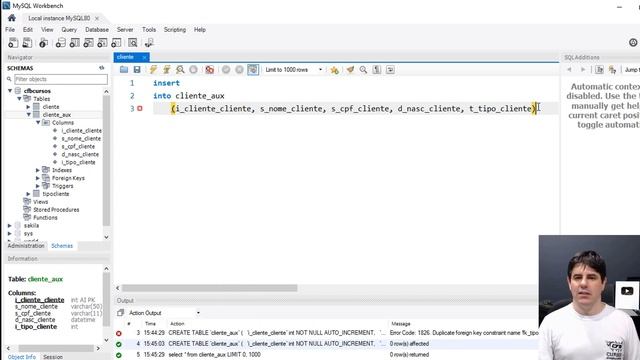Open the MySQL Workbench home screen icon
The width and height of the screenshot is (640, 360).
click(11, 18)
